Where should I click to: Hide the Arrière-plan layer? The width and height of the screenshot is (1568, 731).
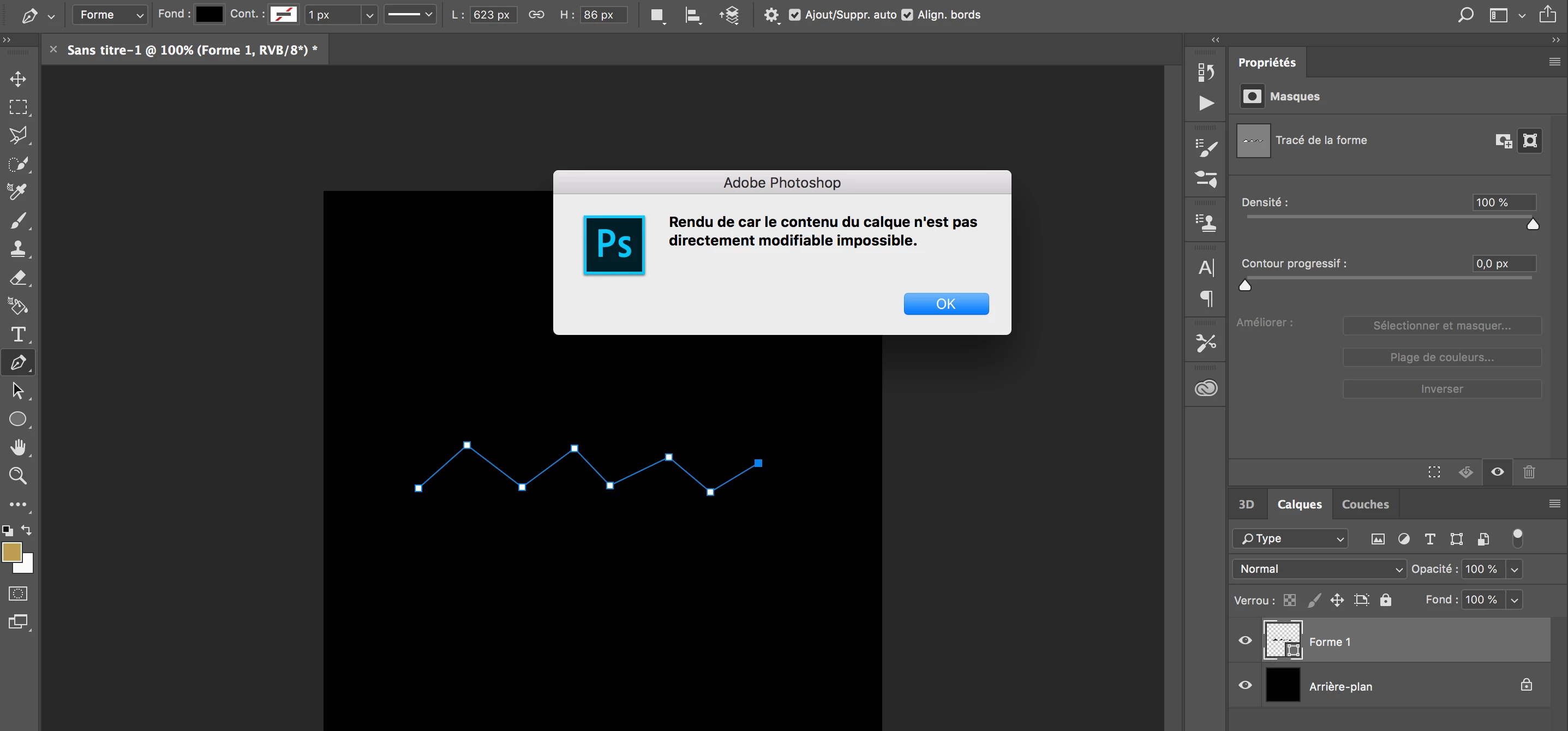click(x=1245, y=685)
